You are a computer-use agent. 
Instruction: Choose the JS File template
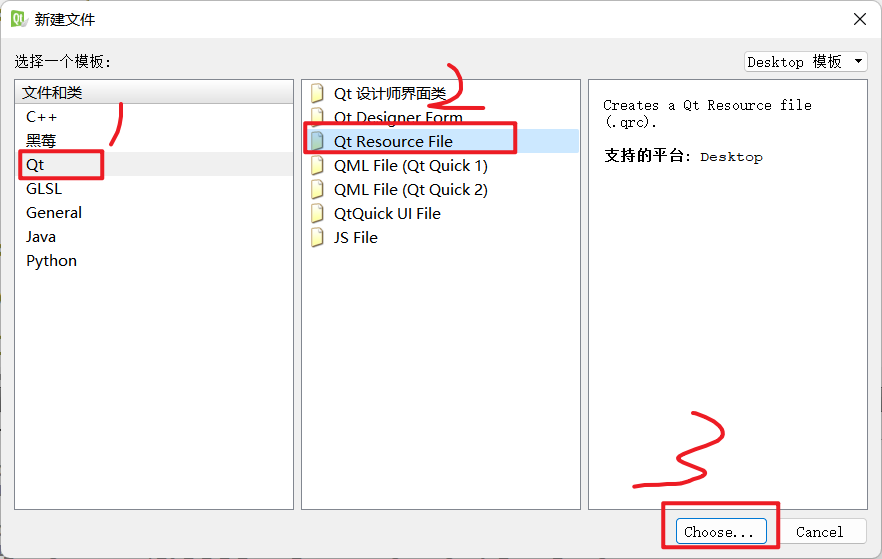point(440,237)
